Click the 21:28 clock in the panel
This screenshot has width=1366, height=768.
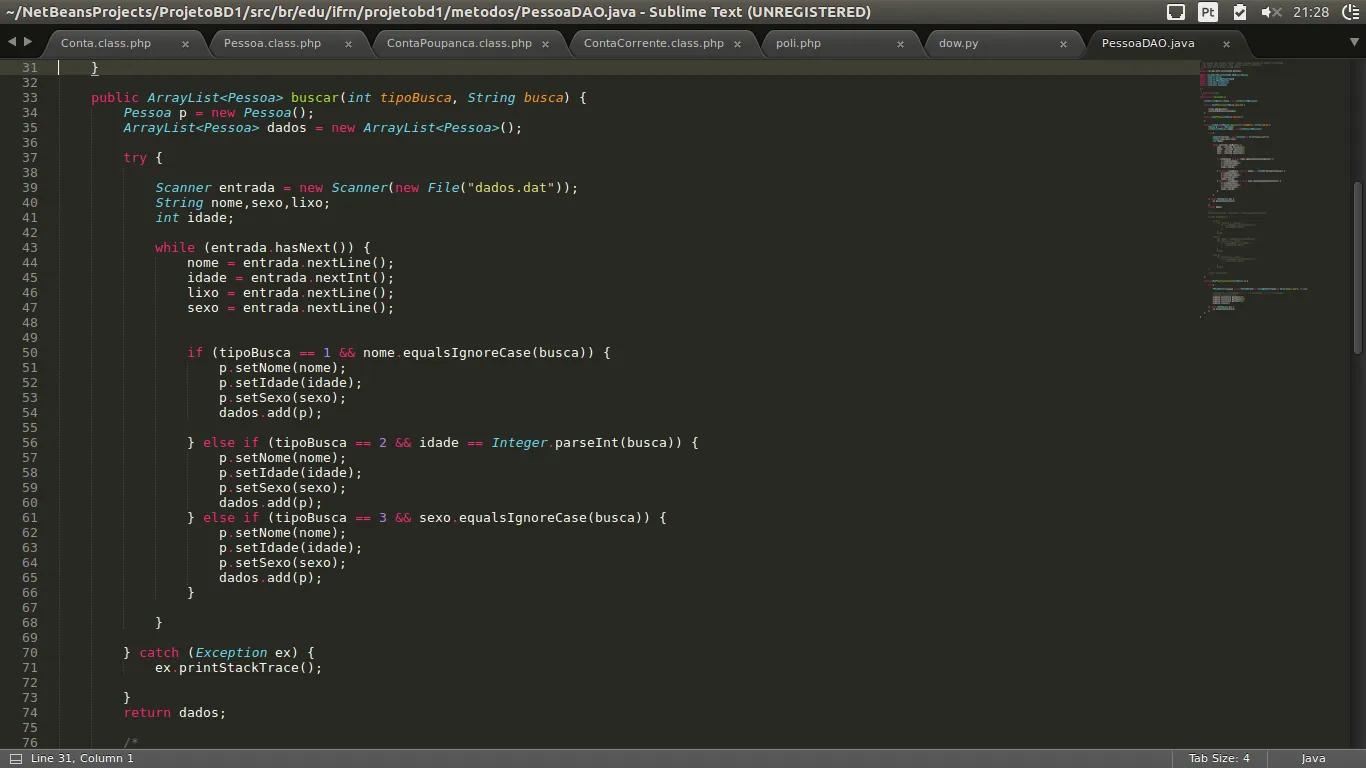(1311, 12)
